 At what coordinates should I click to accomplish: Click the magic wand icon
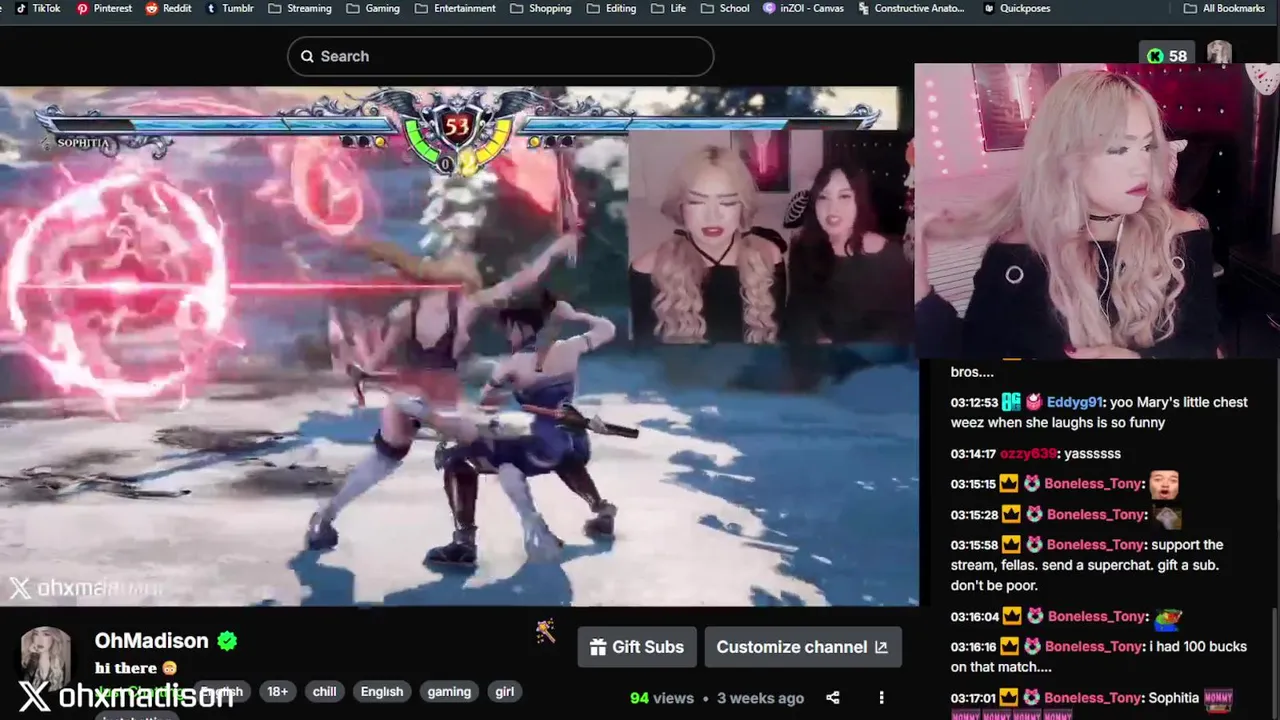coord(545,631)
